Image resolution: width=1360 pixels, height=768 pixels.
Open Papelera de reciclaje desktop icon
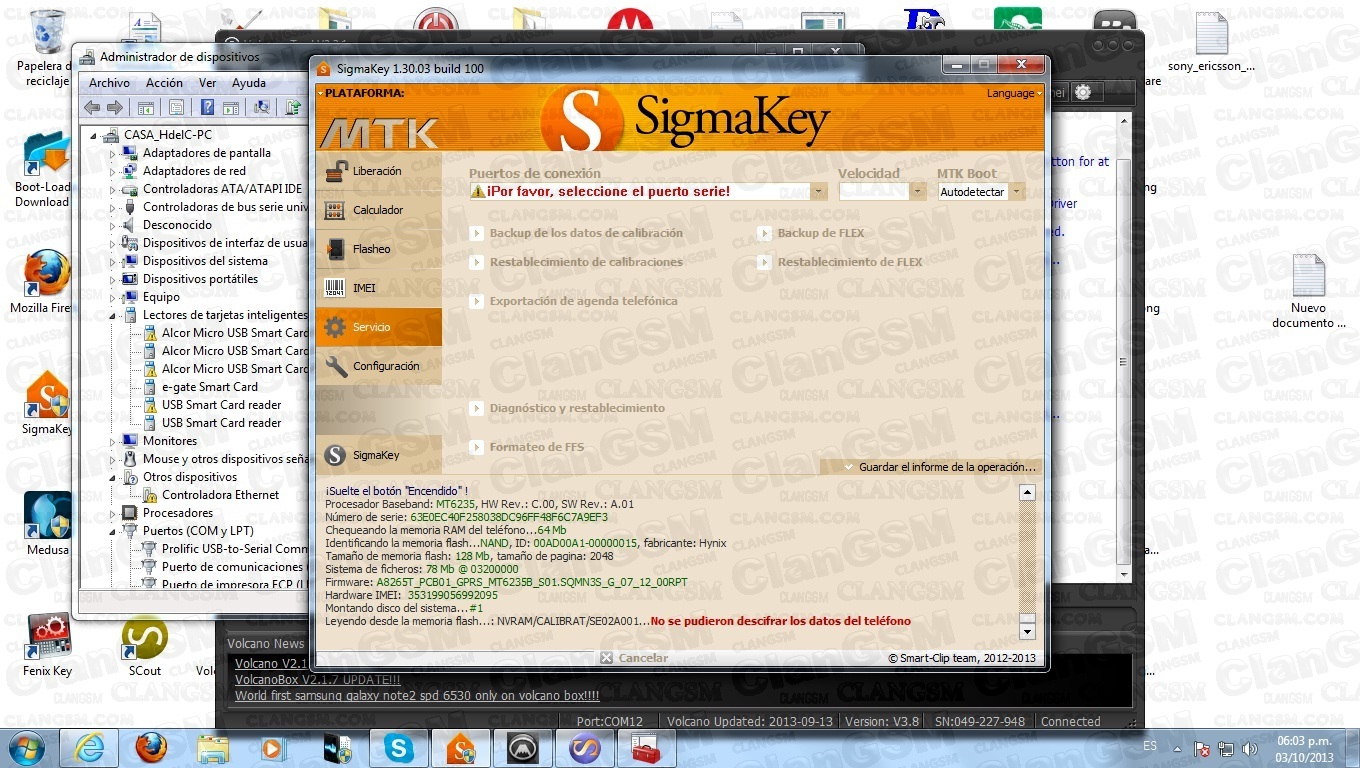(x=47, y=48)
